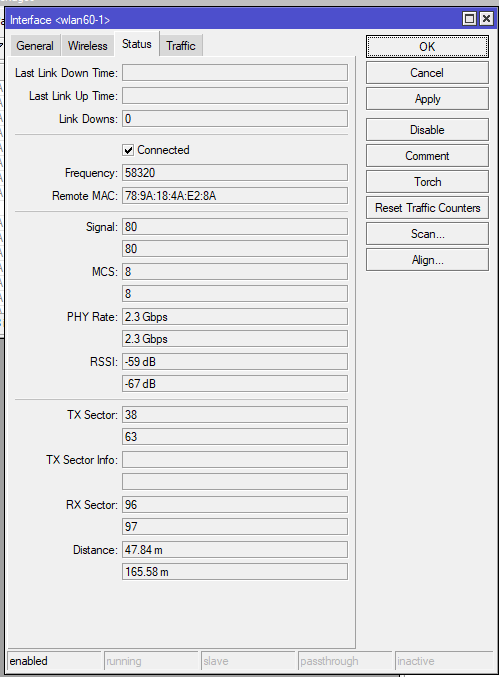Click the Distance field showing 47.84 m
Image resolution: width=499 pixels, height=677 pixels.
(x=235, y=550)
